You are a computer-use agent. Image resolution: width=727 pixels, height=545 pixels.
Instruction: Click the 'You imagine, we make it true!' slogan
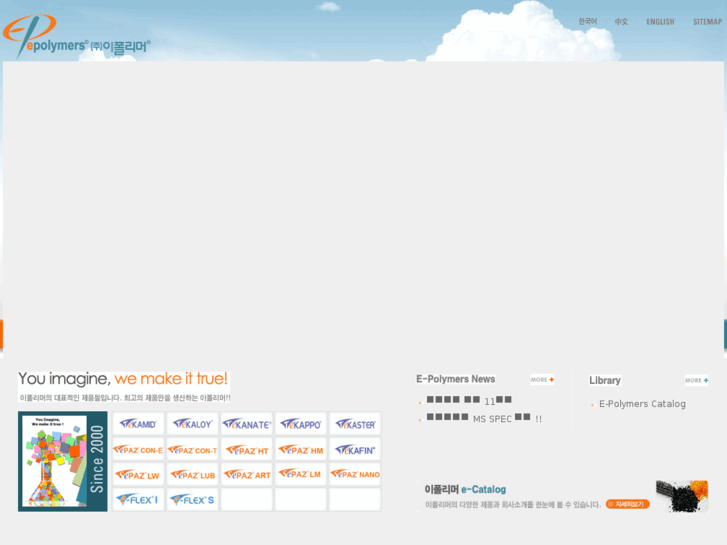(123, 378)
